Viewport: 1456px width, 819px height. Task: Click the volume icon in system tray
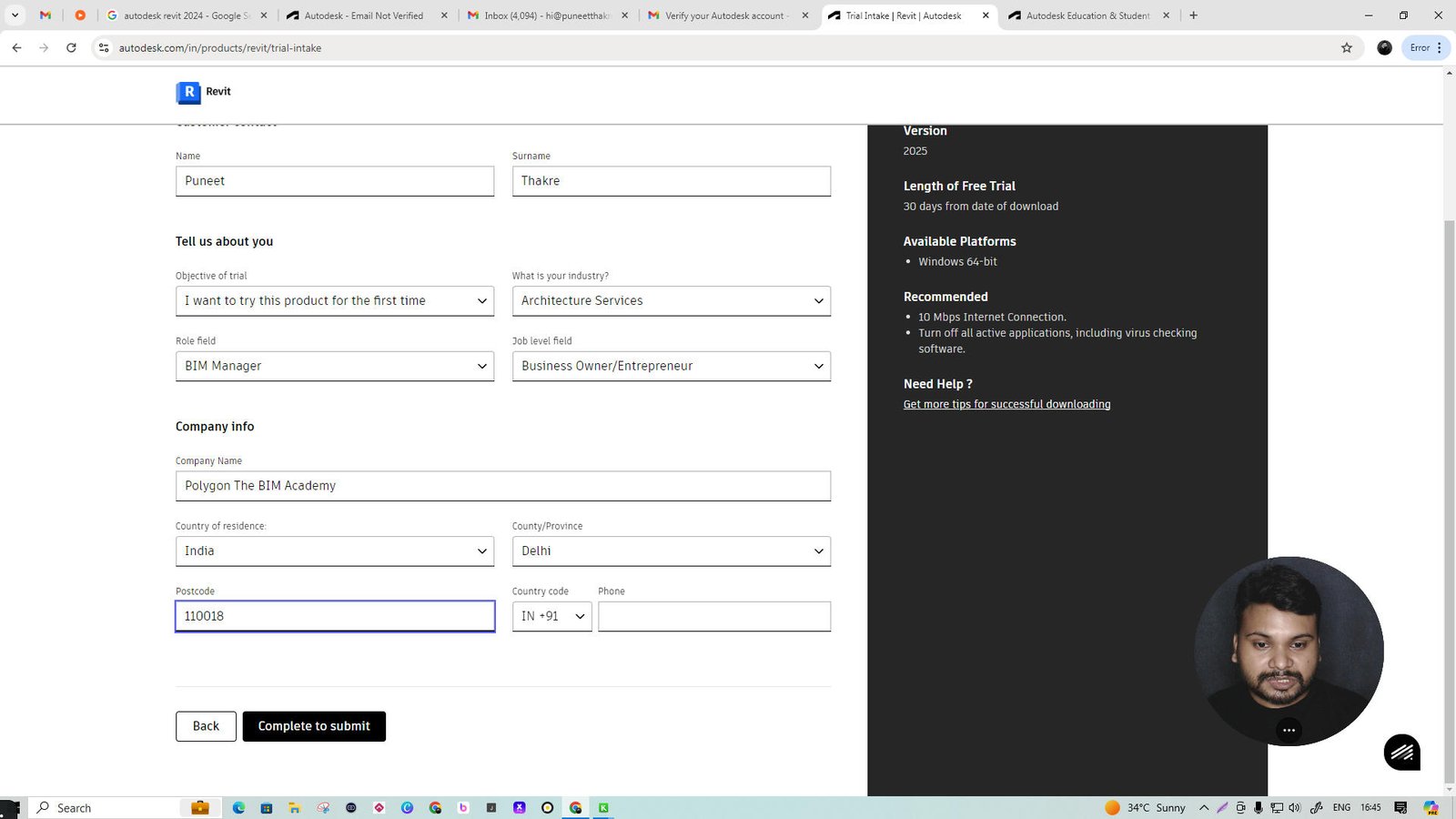click(x=1294, y=807)
